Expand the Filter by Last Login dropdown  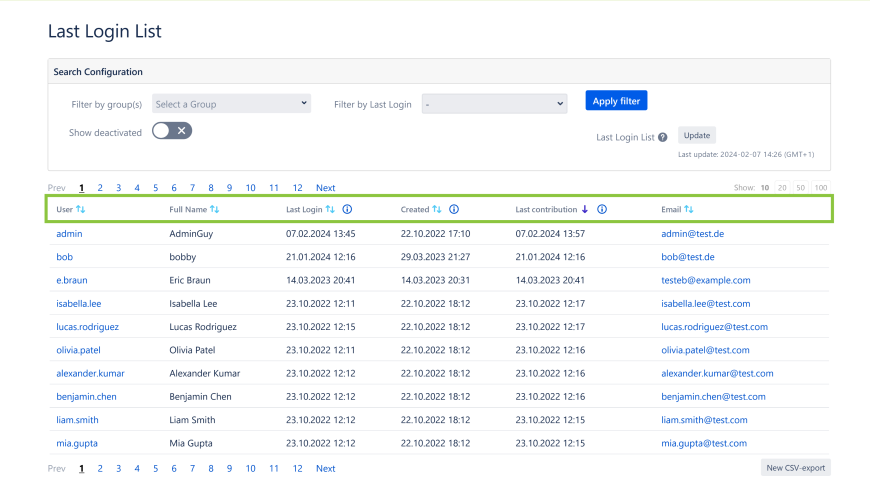tap(494, 104)
